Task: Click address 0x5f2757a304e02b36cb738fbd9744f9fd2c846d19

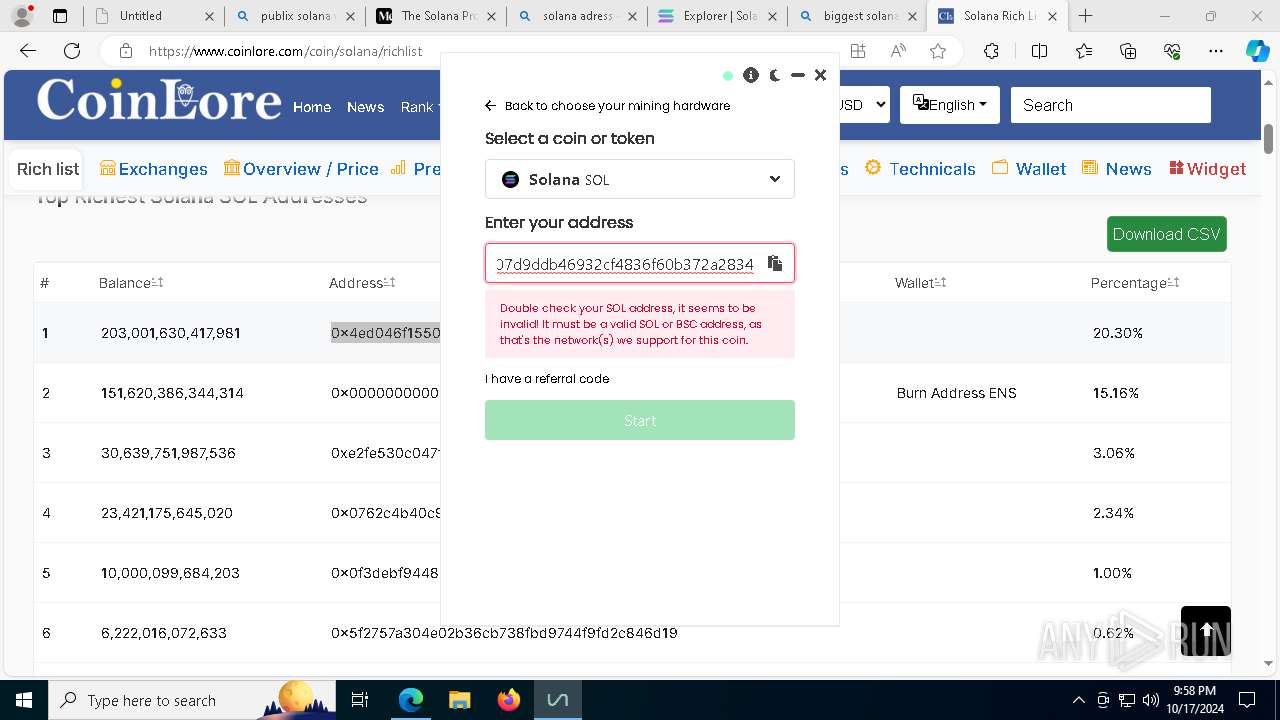Action: (504, 633)
